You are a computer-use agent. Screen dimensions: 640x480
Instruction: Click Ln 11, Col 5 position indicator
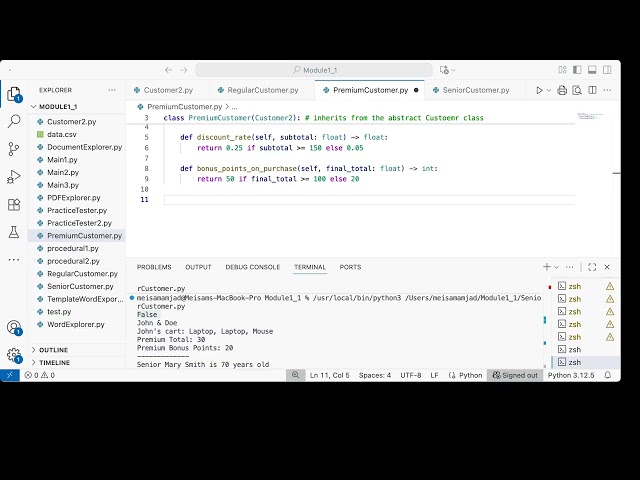point(330,376)
